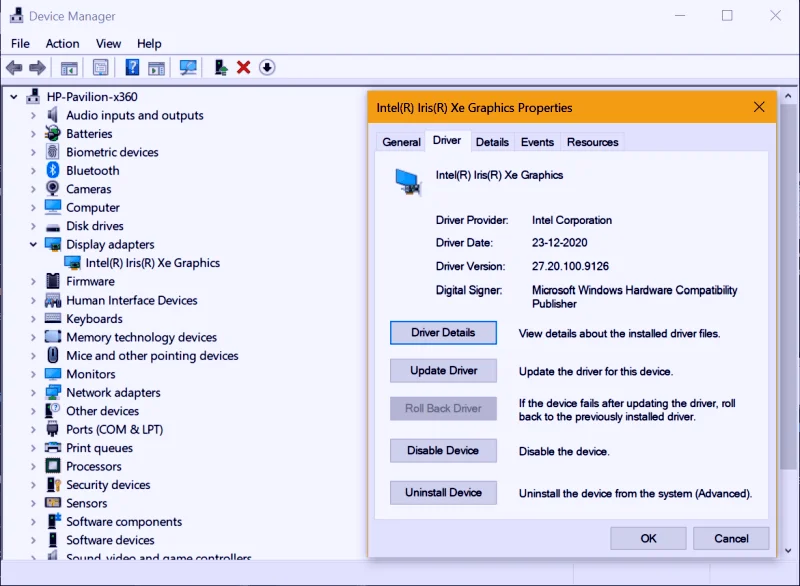Open Help documentation via the toolbar icon
800x586 pixels.
click(x=132, y=67)
